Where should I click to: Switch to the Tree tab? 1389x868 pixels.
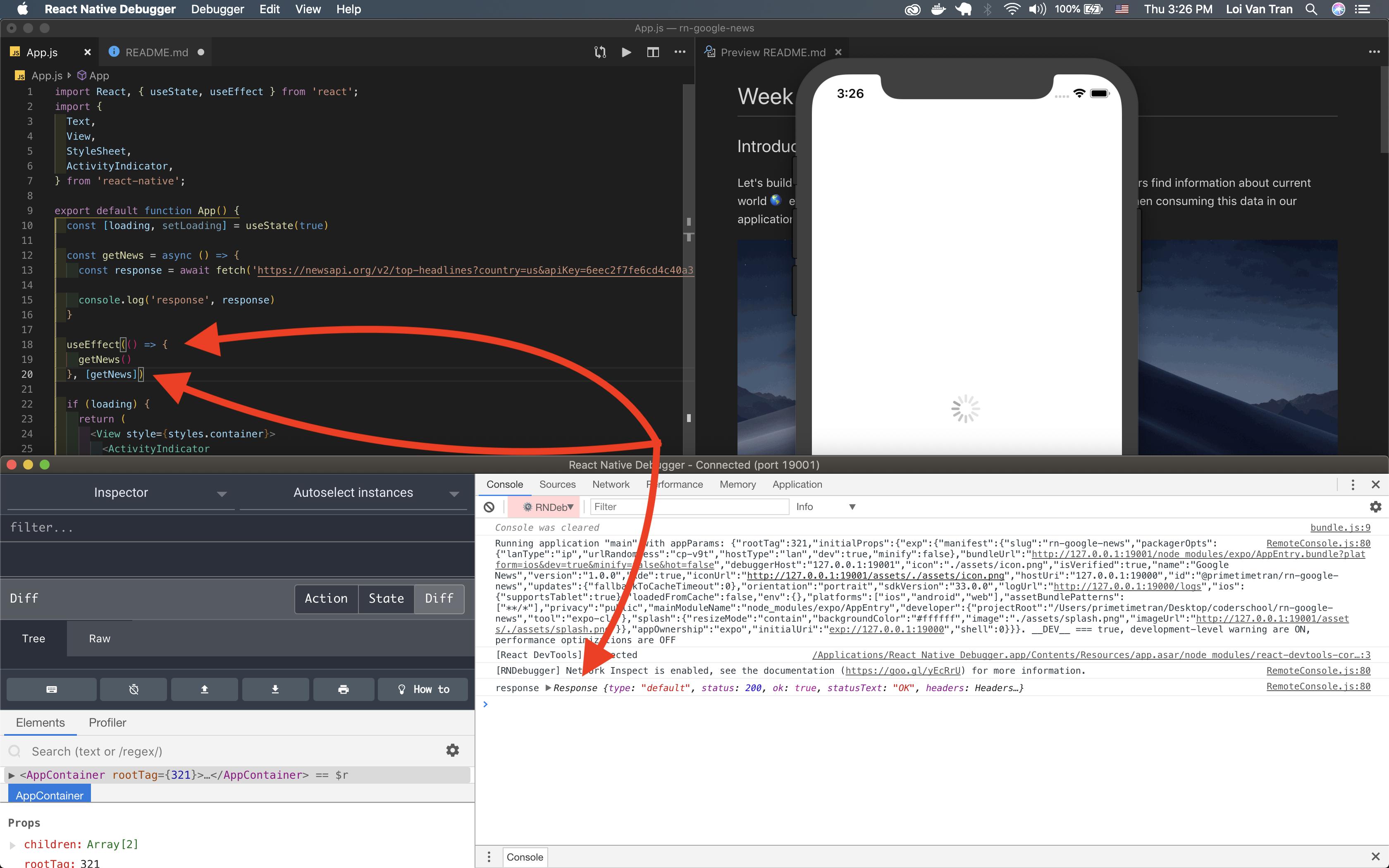pyautogui.click(x=33, y=638)
